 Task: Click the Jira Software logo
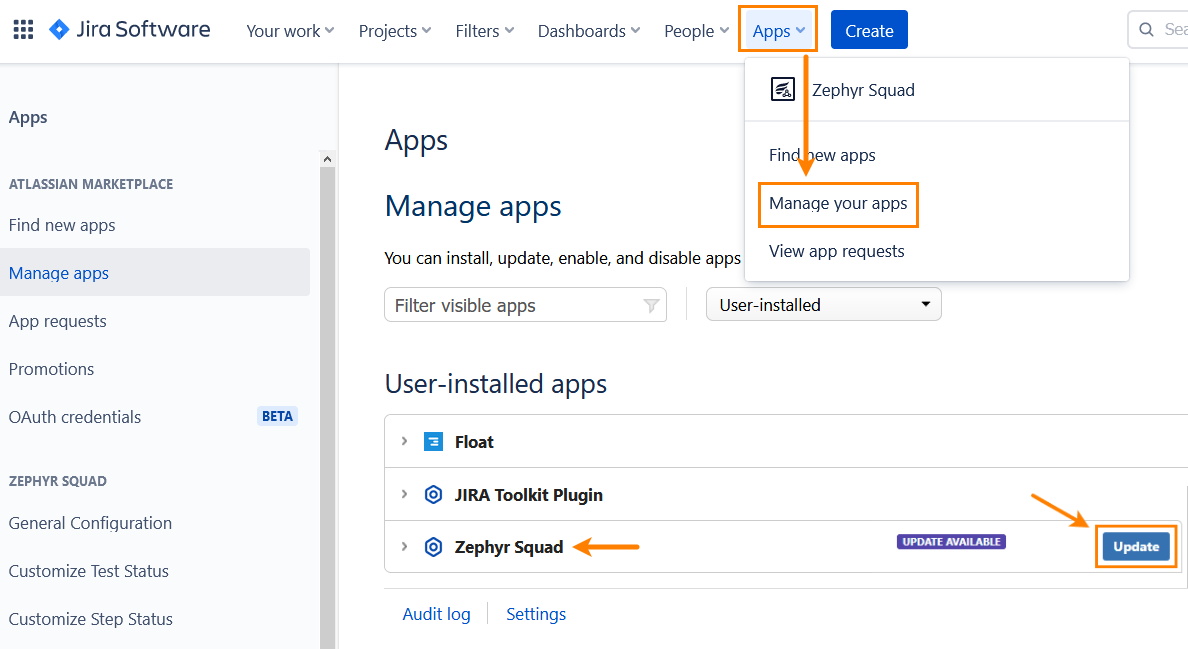(130, 30)
